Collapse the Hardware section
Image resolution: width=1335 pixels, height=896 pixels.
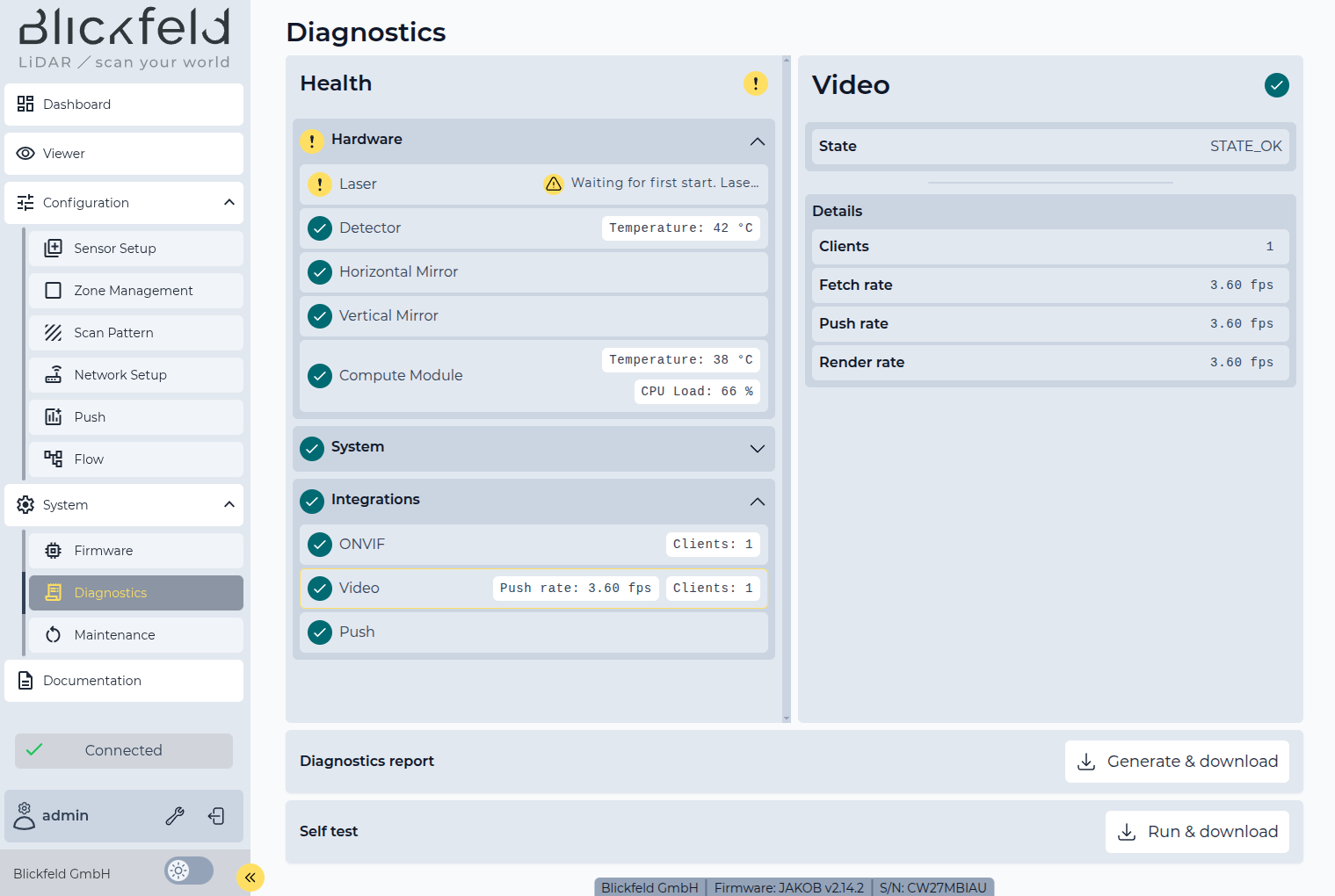click(757, 141)
